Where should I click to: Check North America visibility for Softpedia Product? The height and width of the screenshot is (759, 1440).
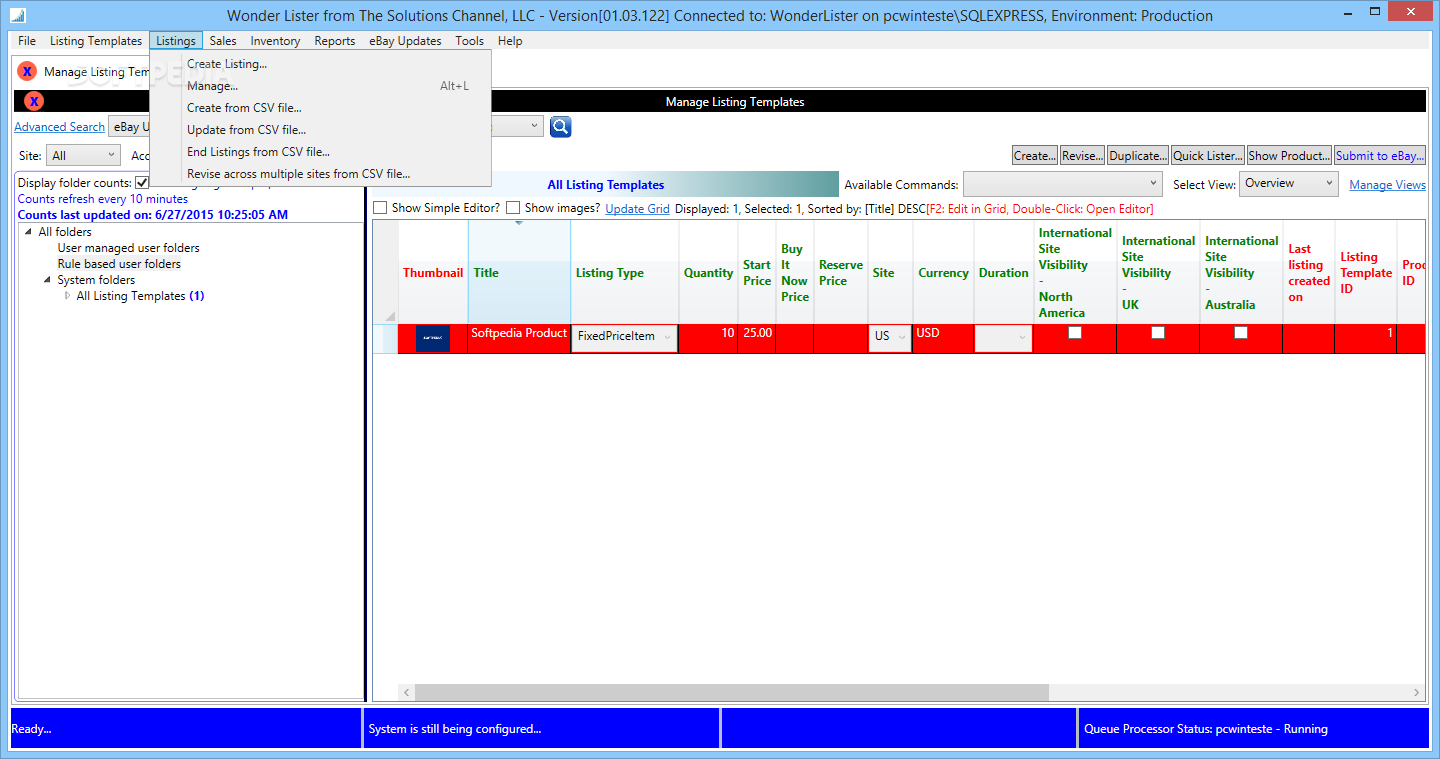(x=1075, y=333)
